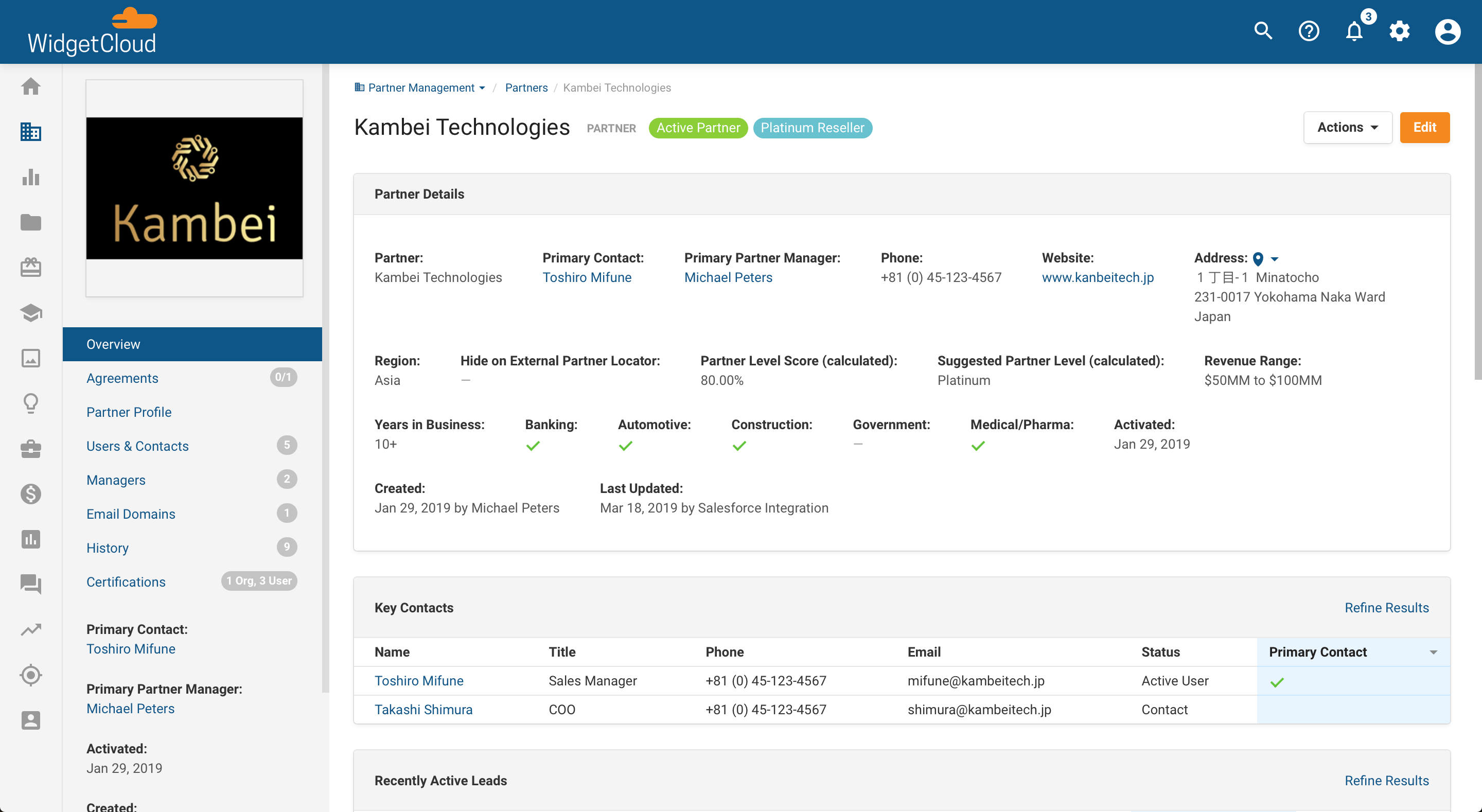Click the Kambei logo thumbnail
Viewport: 1482px width, 812px height.
[x=195, y=188]
